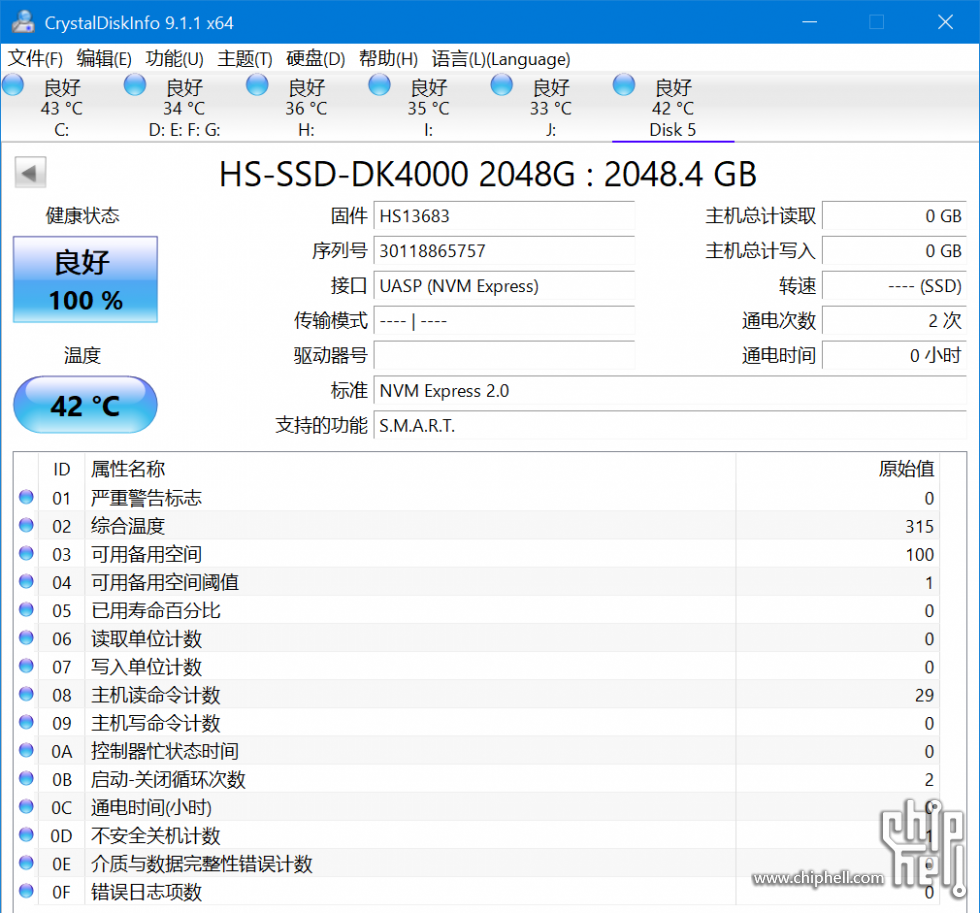Viewport: 980px width, 913px height.
Task: Click the 温度 label above the temperature
Action: click(x=82, y=356)
